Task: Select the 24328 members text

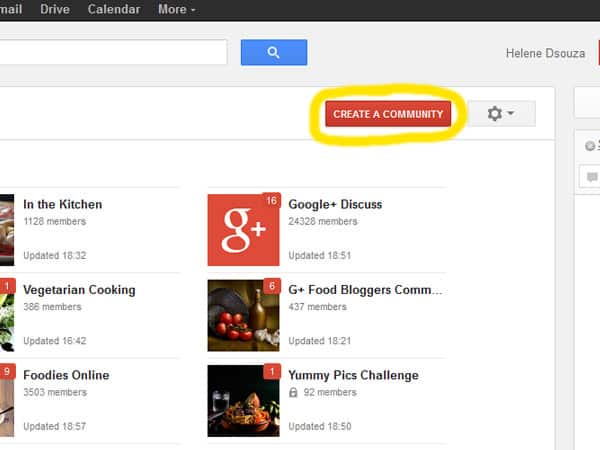Action: point(323,221)
